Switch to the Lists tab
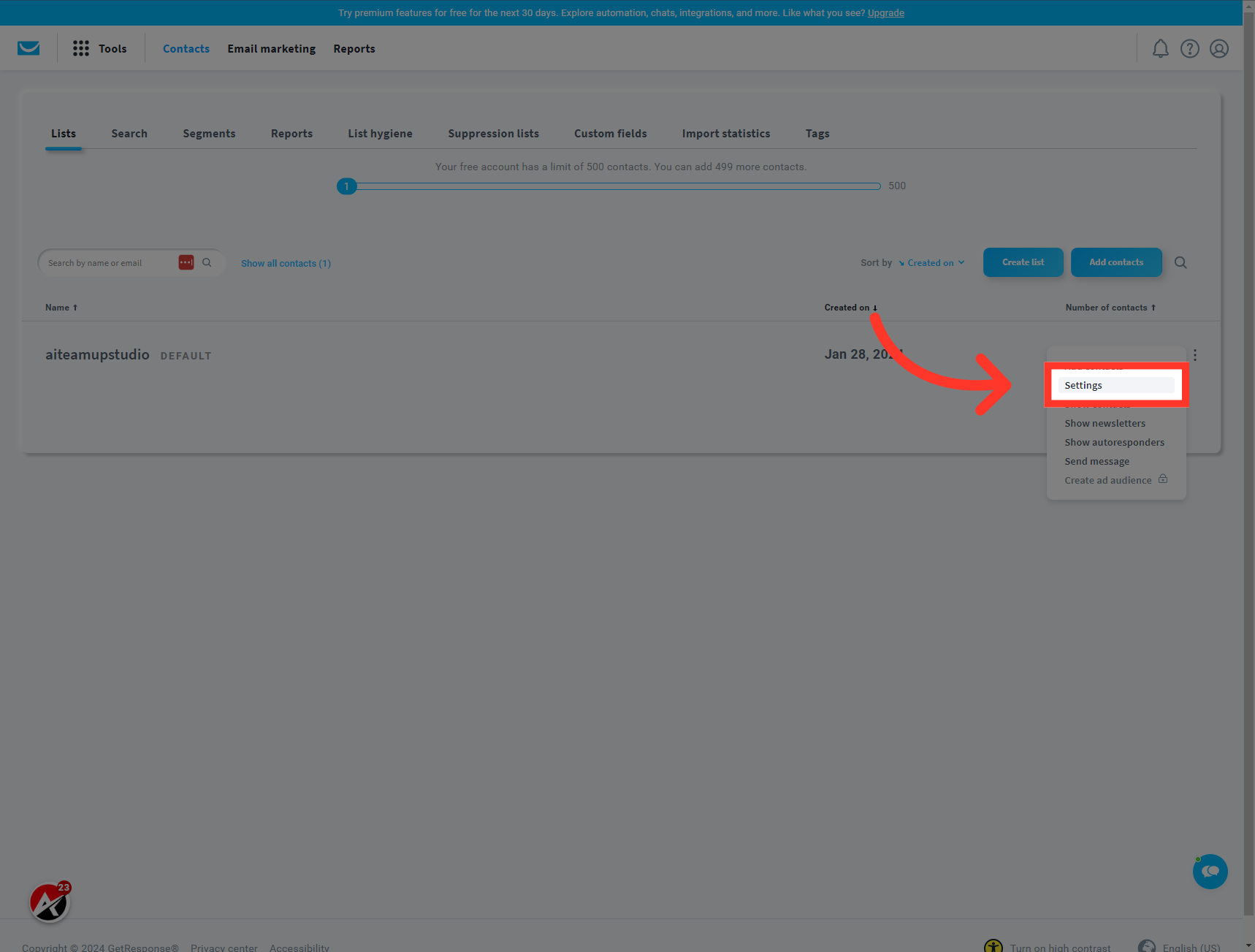Image resolution: width=1255 pixels, height=952 pixels. (x=64, y=134)
